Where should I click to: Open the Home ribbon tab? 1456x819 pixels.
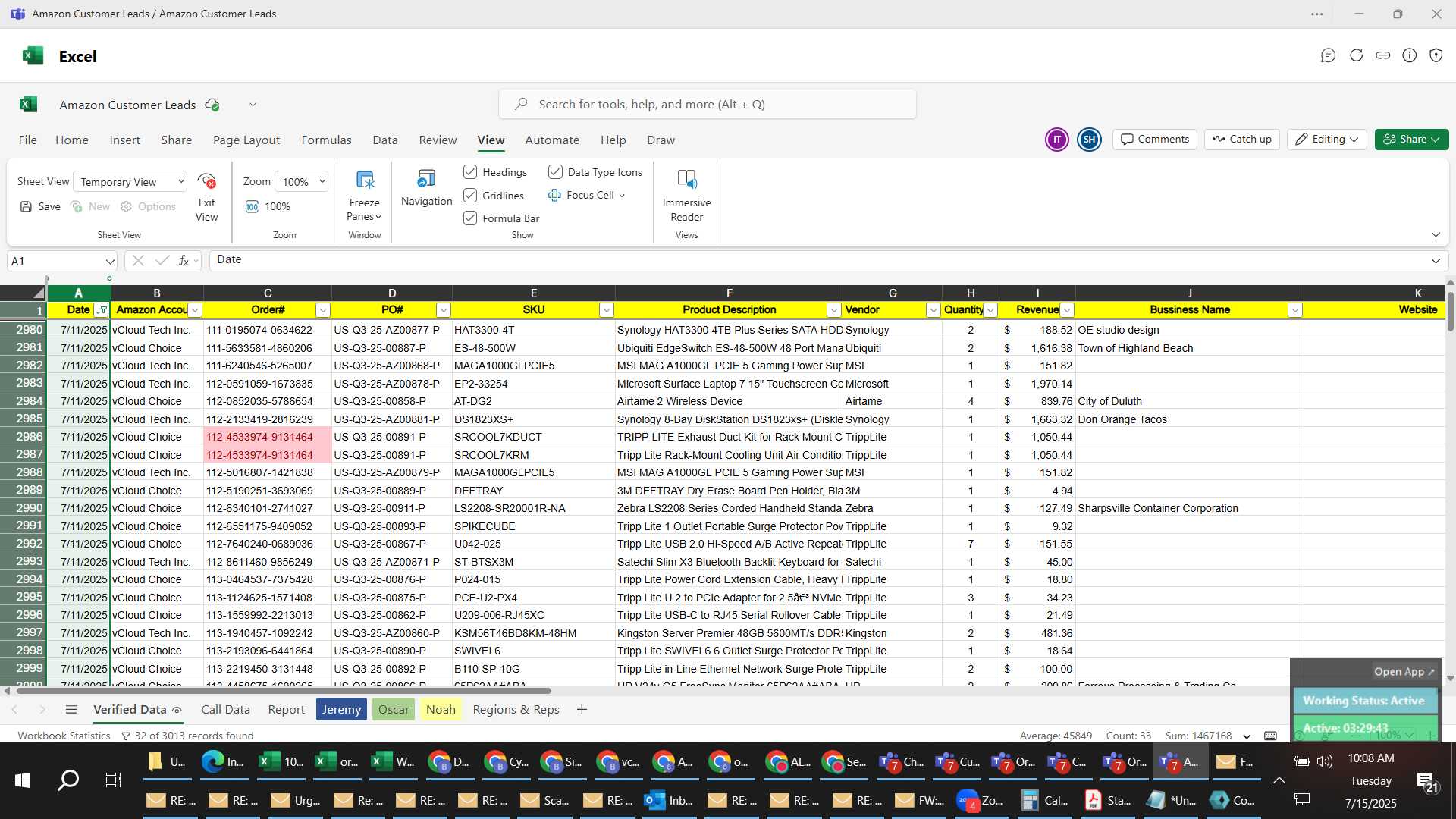click(72, 140)
